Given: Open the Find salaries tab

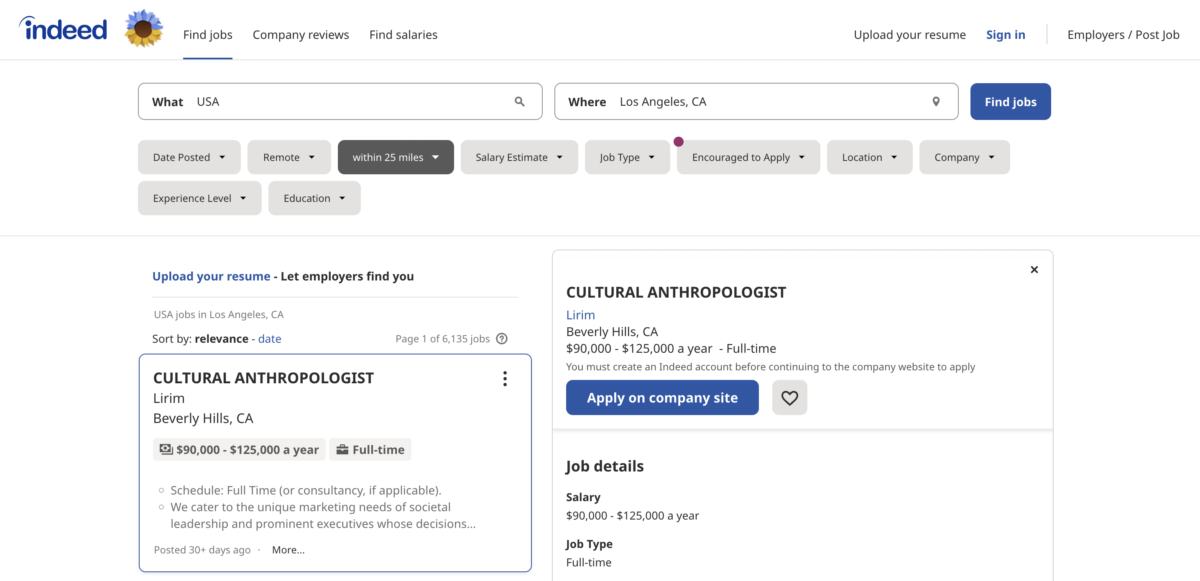Looking at the screenshot, I should click(403, 35).
